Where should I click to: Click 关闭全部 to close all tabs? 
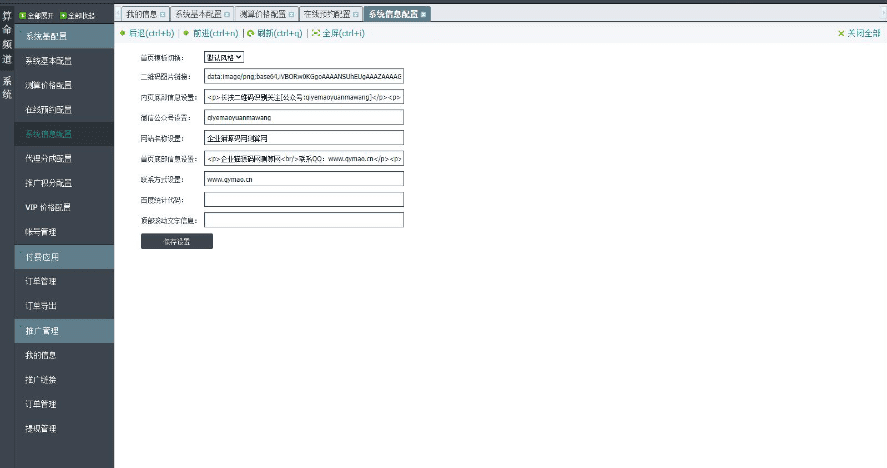tap(859, 33)
